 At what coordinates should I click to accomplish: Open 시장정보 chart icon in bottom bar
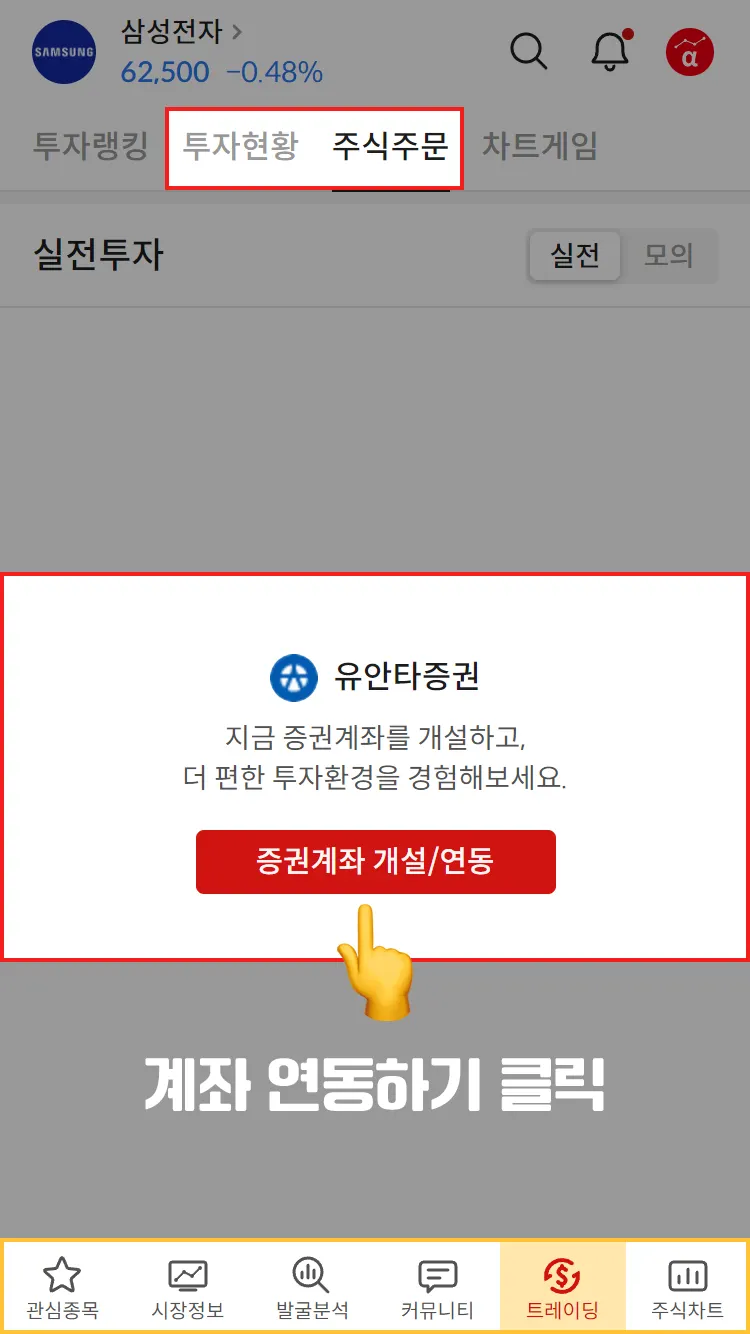(187, 1275)
